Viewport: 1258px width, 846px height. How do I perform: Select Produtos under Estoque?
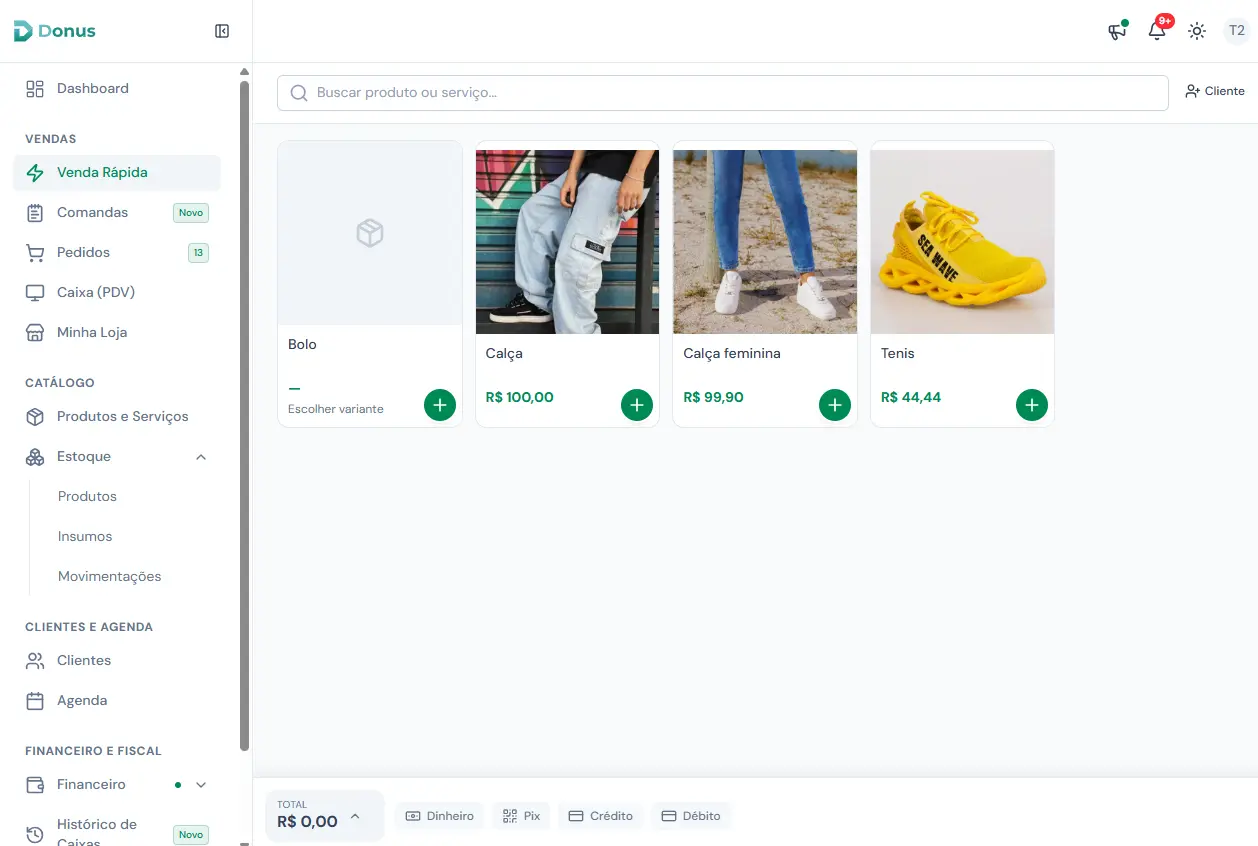pyautogui.click(x=87, y=497)
